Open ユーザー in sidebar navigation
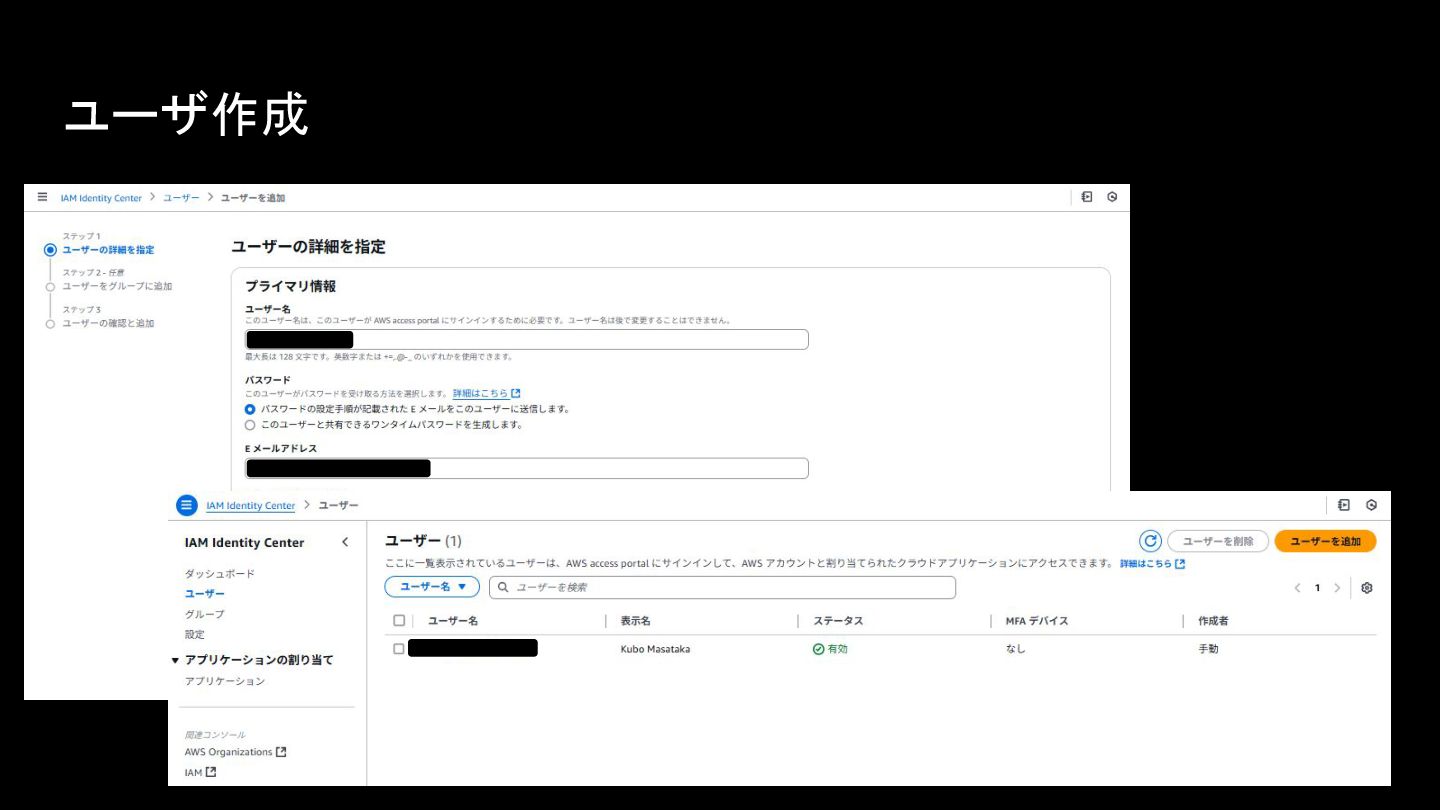 [204, 594]
